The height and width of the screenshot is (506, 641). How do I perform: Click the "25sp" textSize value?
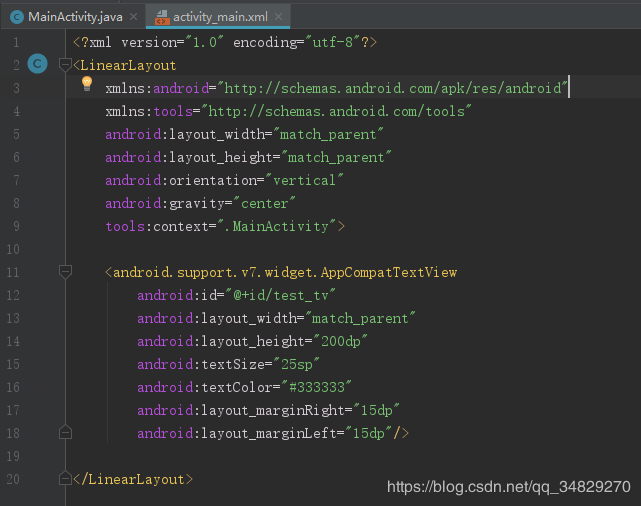(296, 364)
